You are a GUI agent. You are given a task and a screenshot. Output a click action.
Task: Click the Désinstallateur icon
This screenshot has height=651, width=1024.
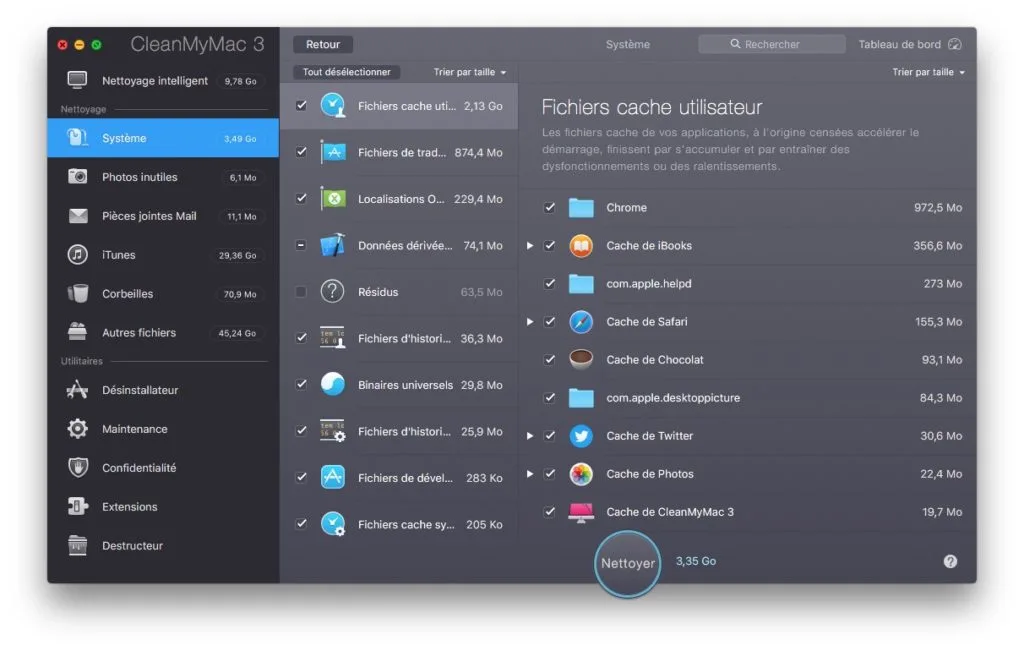[x=77, y=390]
